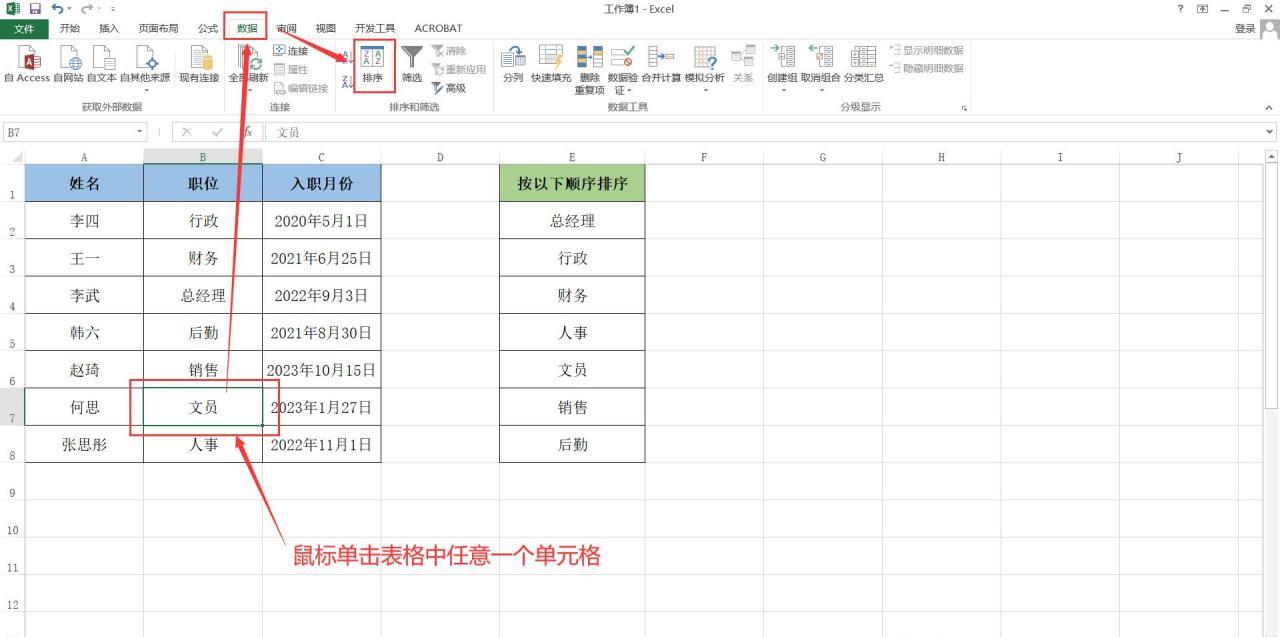Select header cell 按以下顺序排序
The width and height of the screenshot is (1280, 637).
pyautogui.click(x=572, y=184)
